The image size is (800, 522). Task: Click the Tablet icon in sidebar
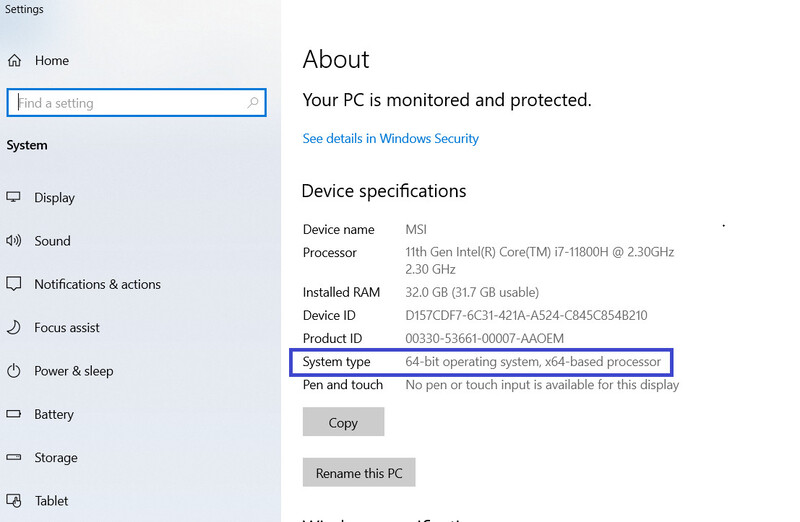click(x=14, y=501)
